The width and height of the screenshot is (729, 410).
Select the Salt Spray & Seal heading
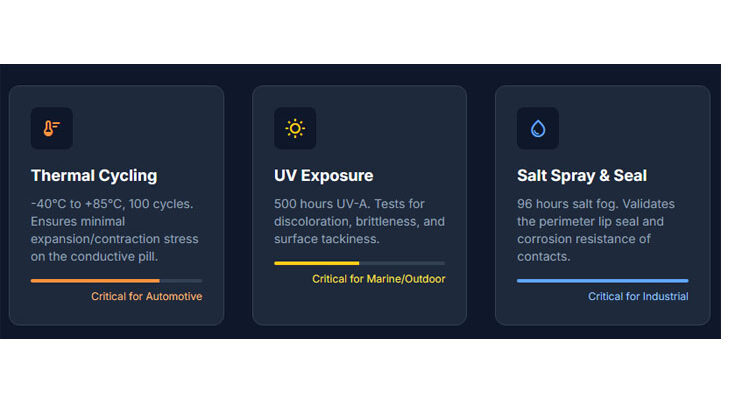click(582, 176)
